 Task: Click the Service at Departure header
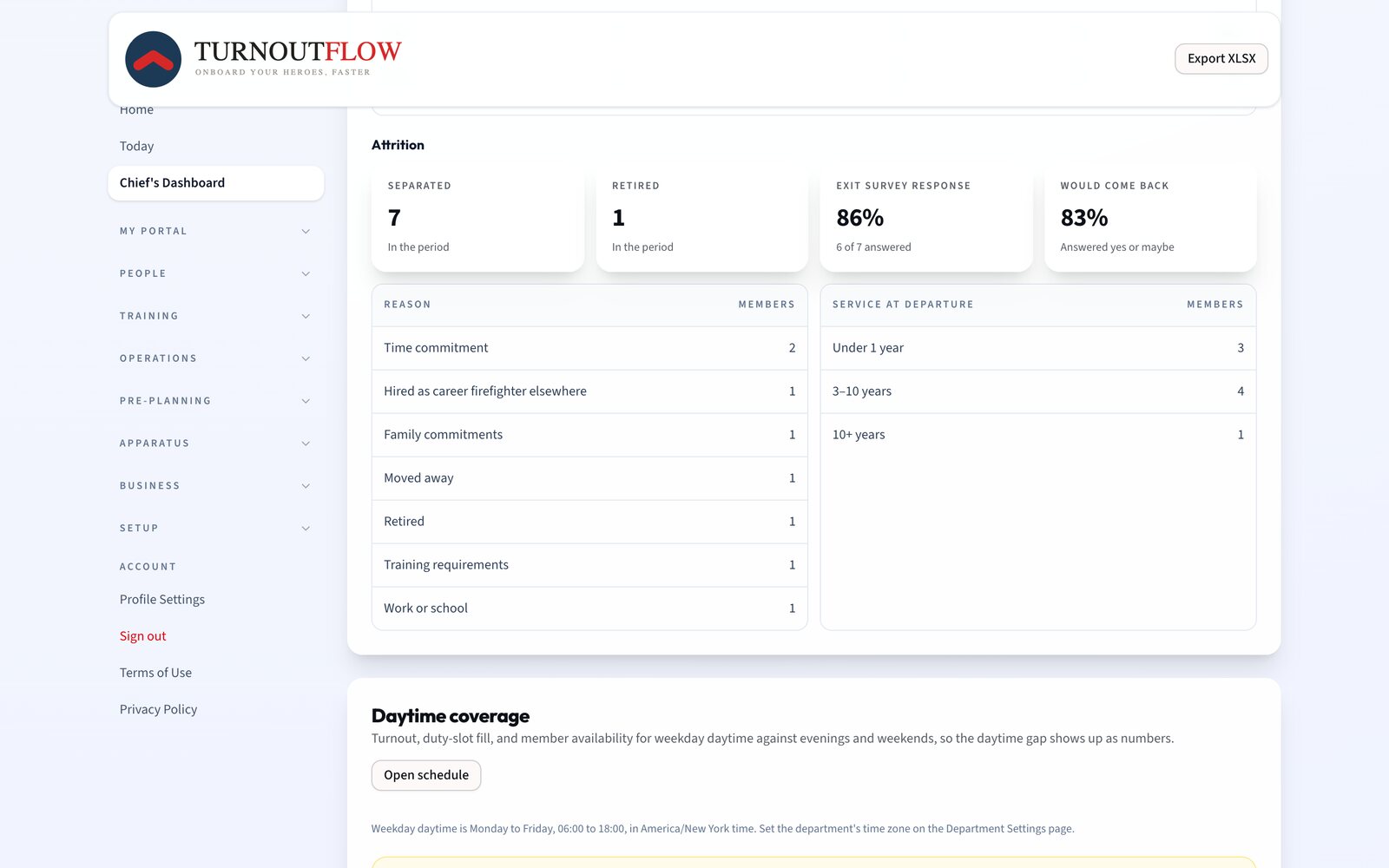click(x=903, y=305)
